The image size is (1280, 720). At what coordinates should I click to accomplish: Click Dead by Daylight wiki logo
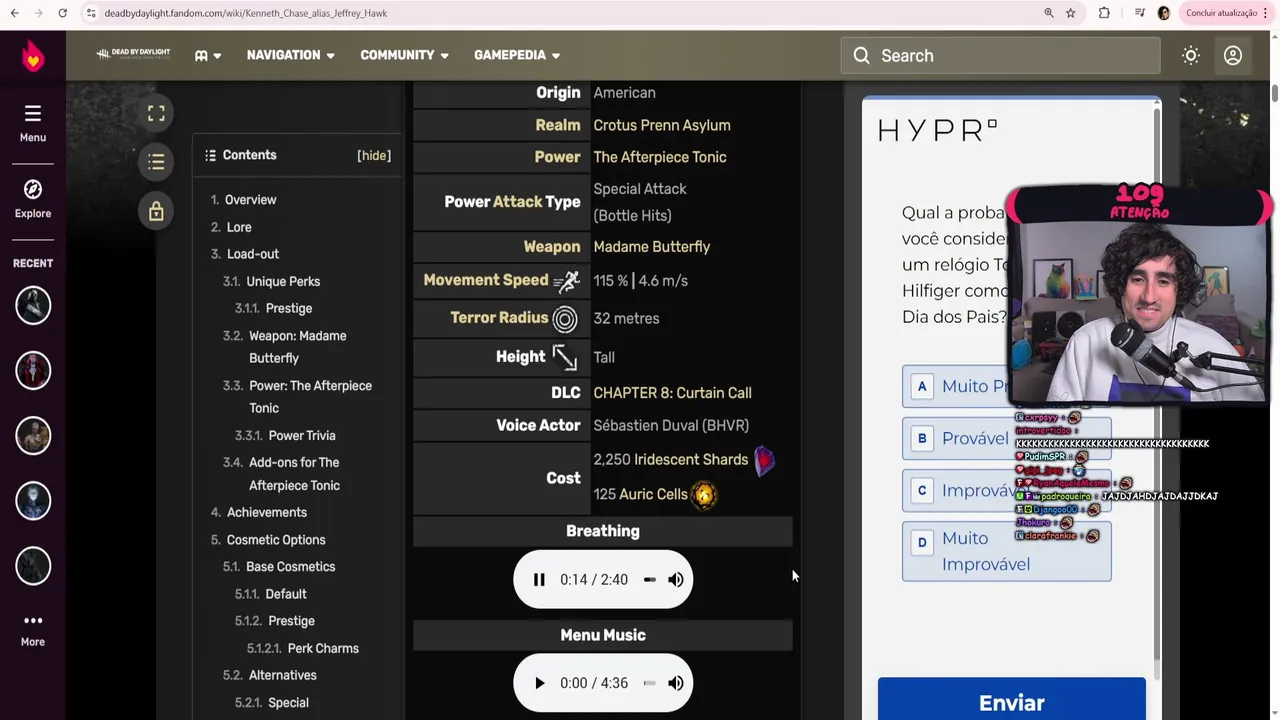(133, 55)
